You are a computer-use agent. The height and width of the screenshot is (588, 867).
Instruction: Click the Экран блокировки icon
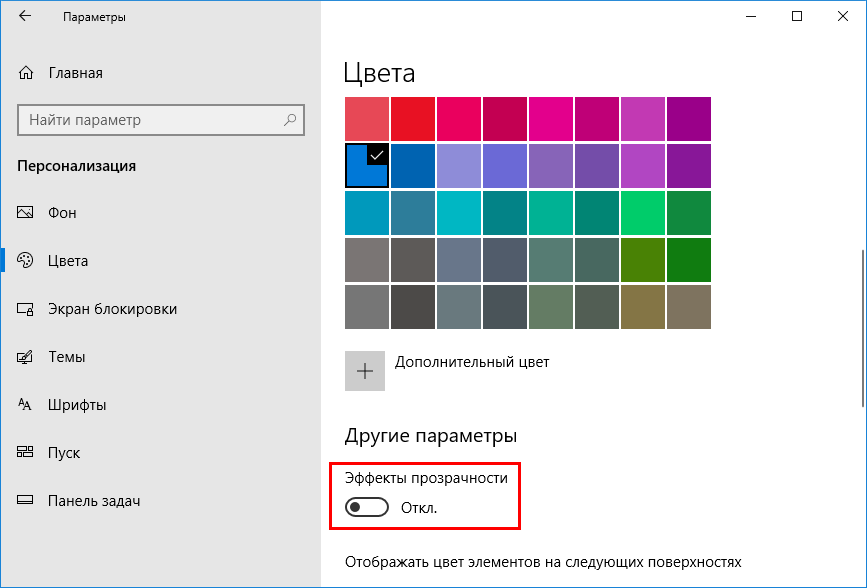(x=26, y=309)
